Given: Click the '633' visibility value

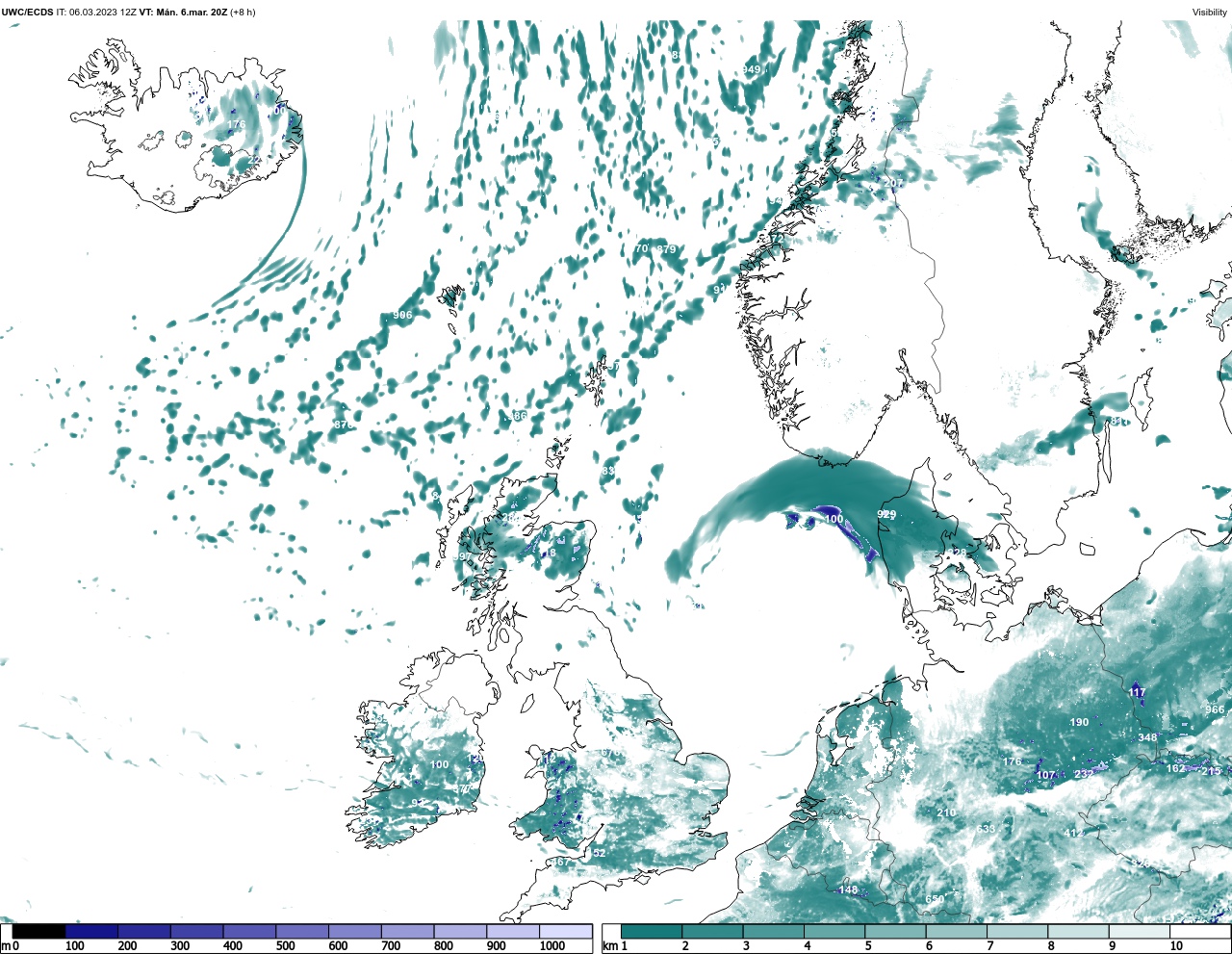Looking at the screenshot, I should coord(986,829).
